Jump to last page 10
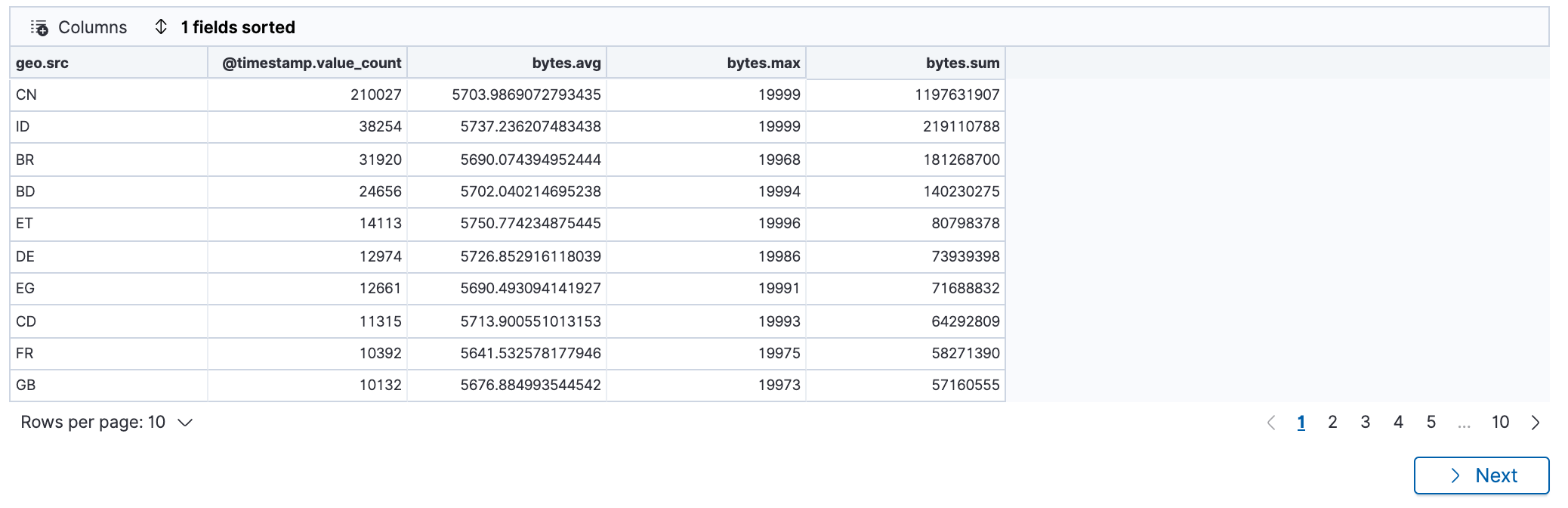The width and height of the screenshot is (1568, 508). coord(1500,423)
